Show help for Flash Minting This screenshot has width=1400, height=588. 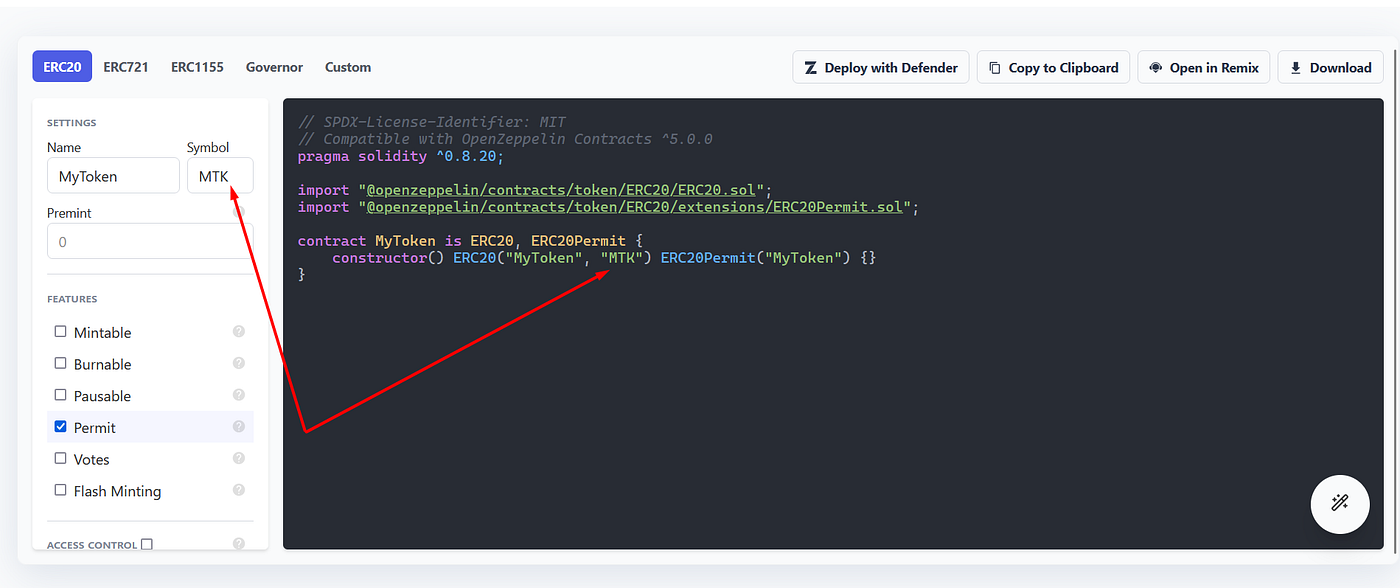point(239,490)
